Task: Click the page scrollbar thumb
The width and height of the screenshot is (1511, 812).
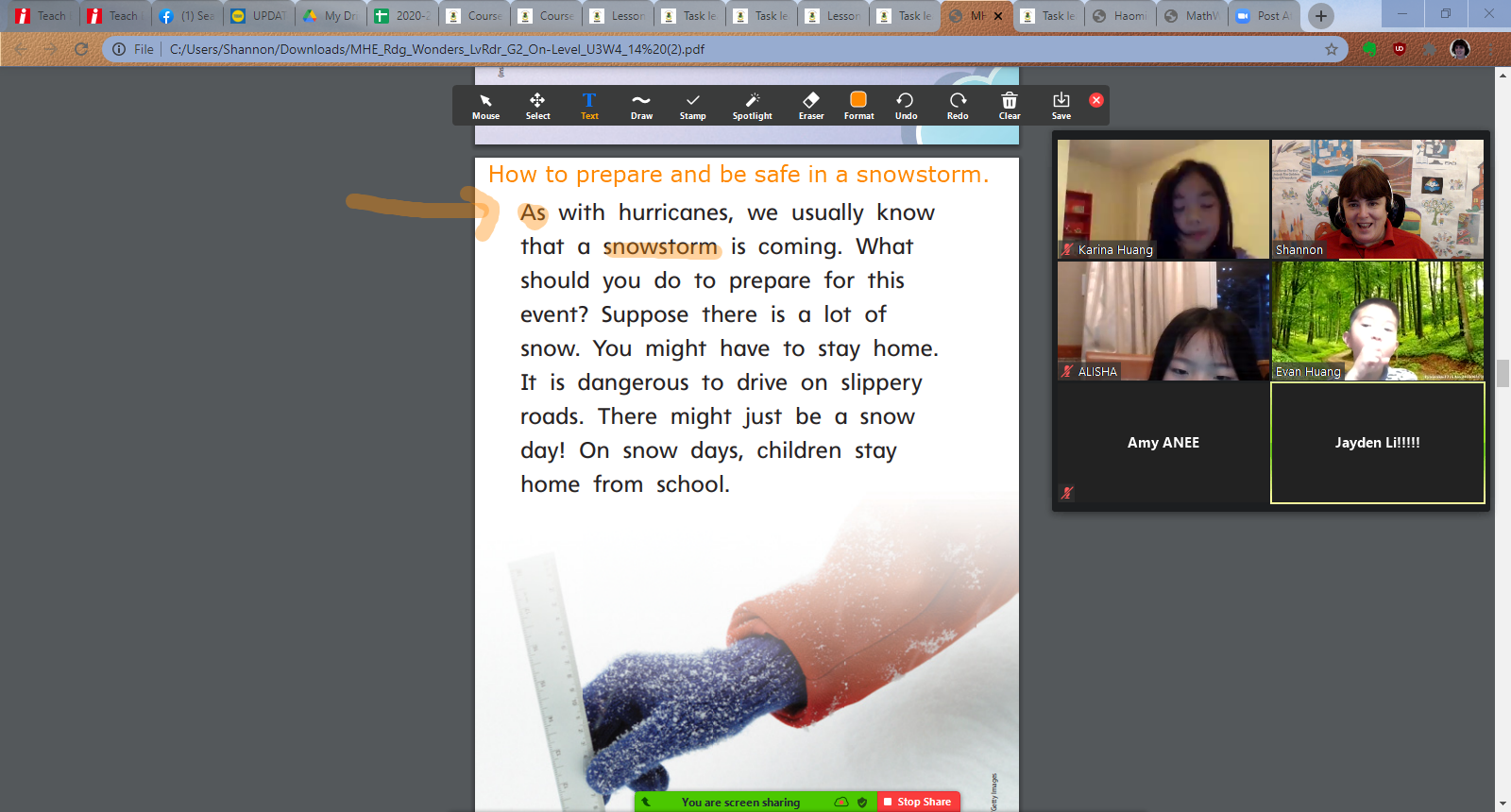Action: (1503, 373)
